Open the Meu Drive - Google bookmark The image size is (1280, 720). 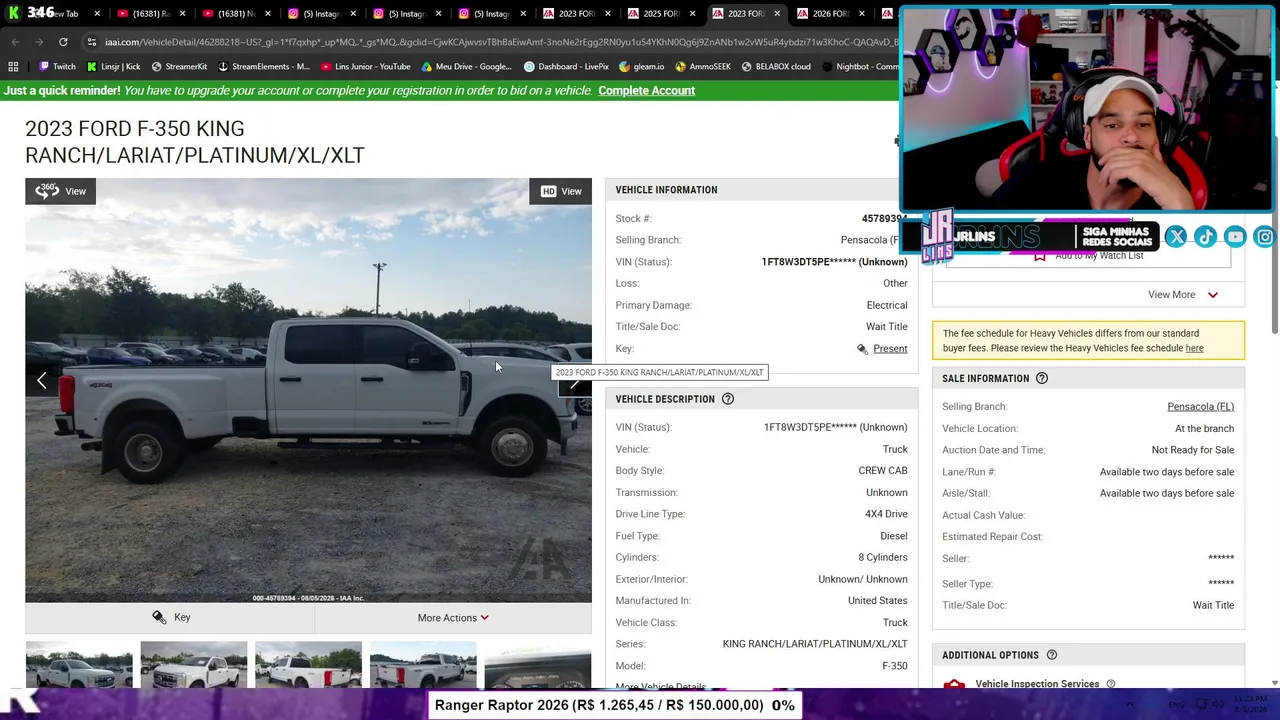coord(466,67)
